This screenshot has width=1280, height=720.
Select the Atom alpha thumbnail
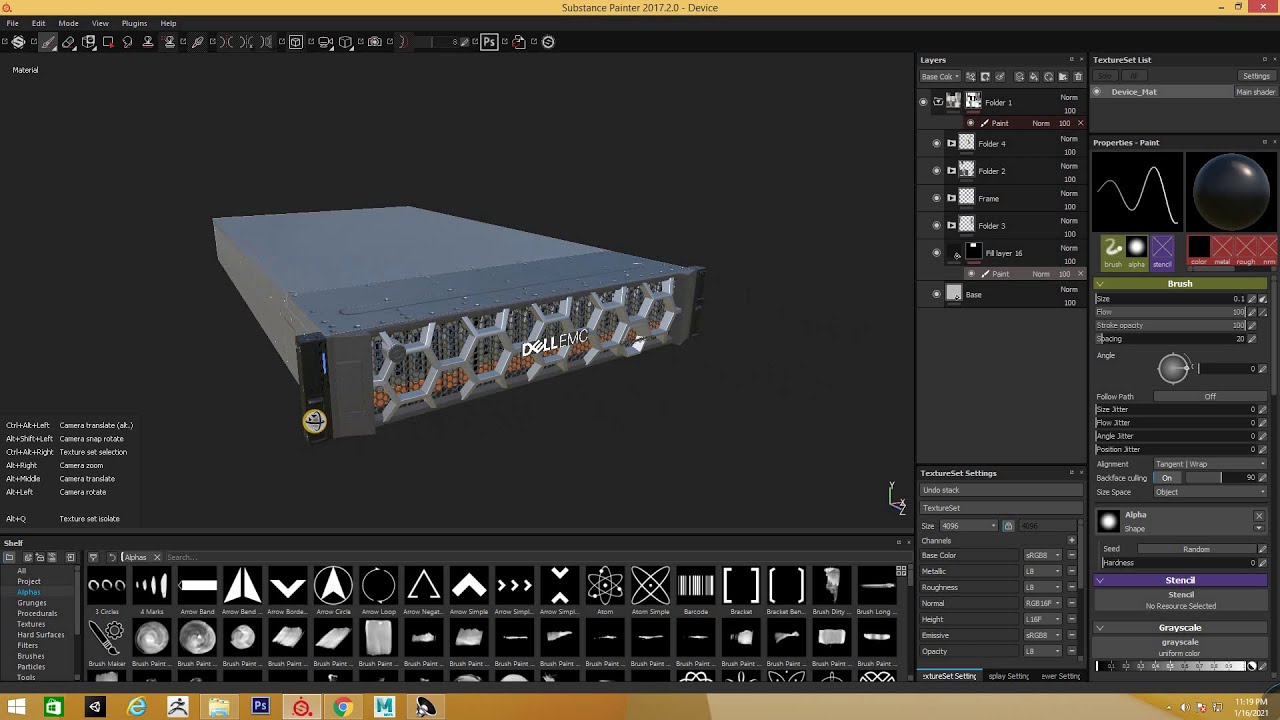pyautogui.click(x=605, y=586)
